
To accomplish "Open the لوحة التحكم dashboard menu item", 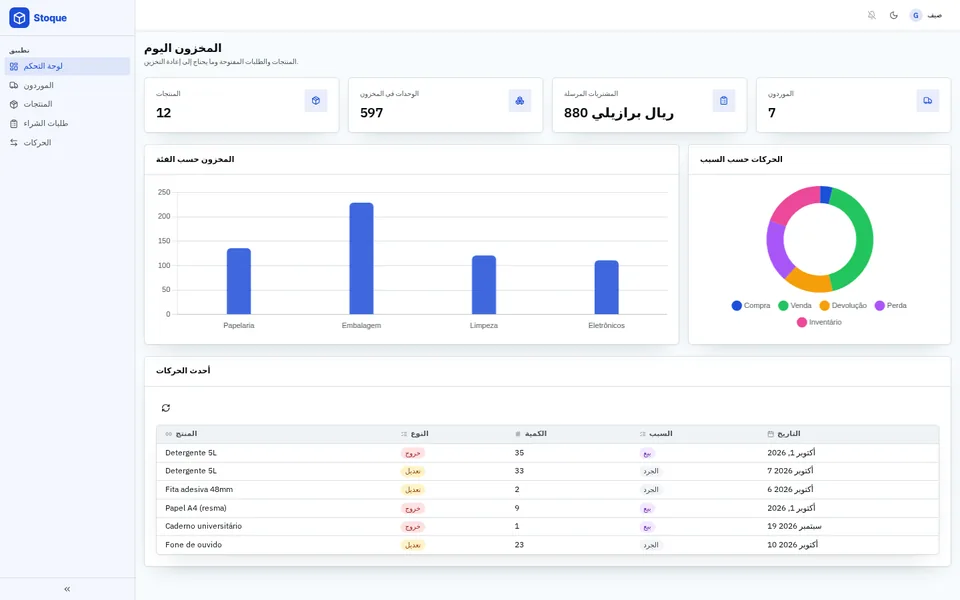I will pyautogui.click(x=67, y=66).
